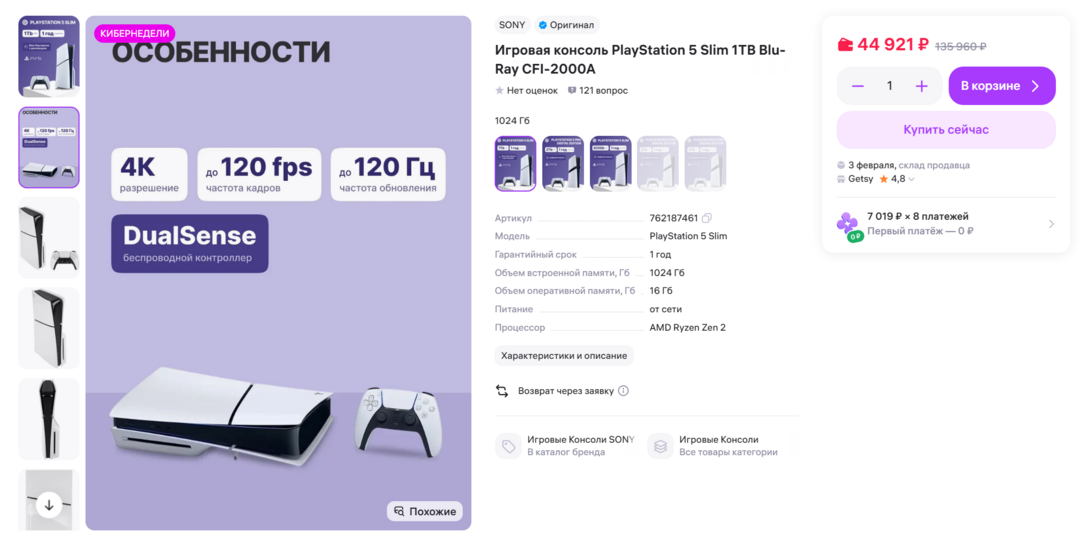Select the third product variant thumbnail

[x=610, y=163]
